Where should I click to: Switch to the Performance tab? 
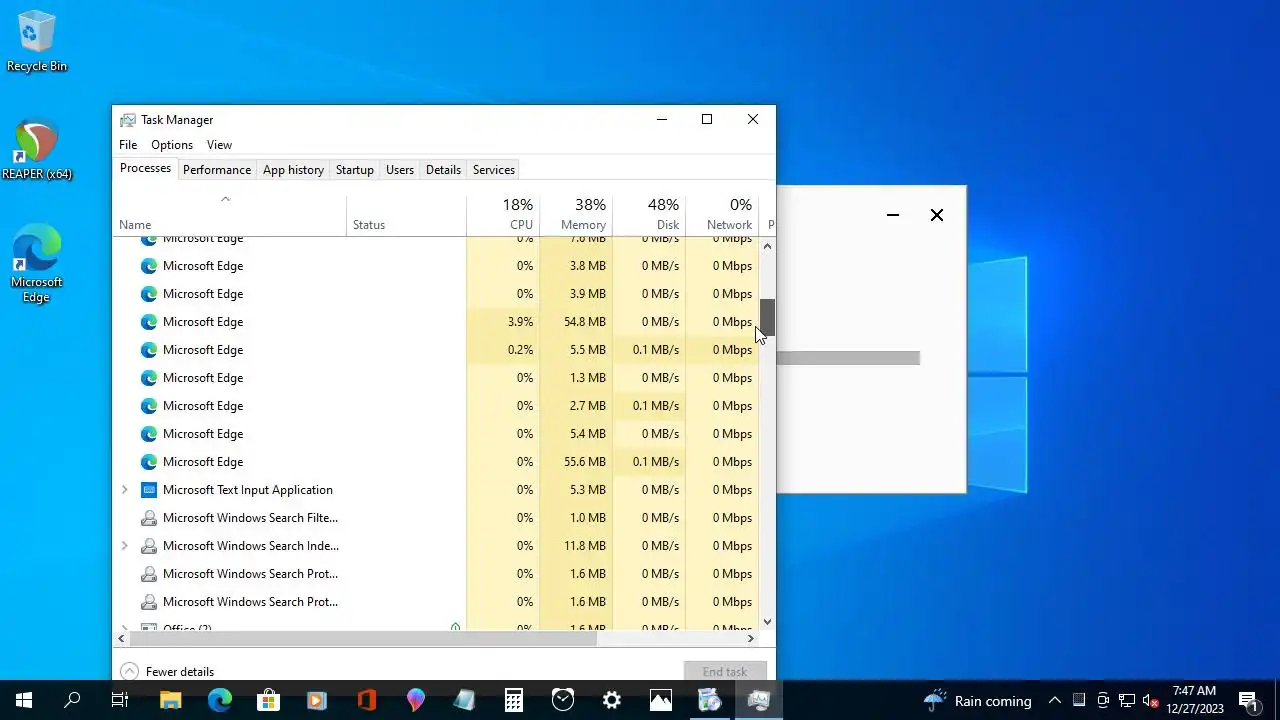tap(217, 170)
